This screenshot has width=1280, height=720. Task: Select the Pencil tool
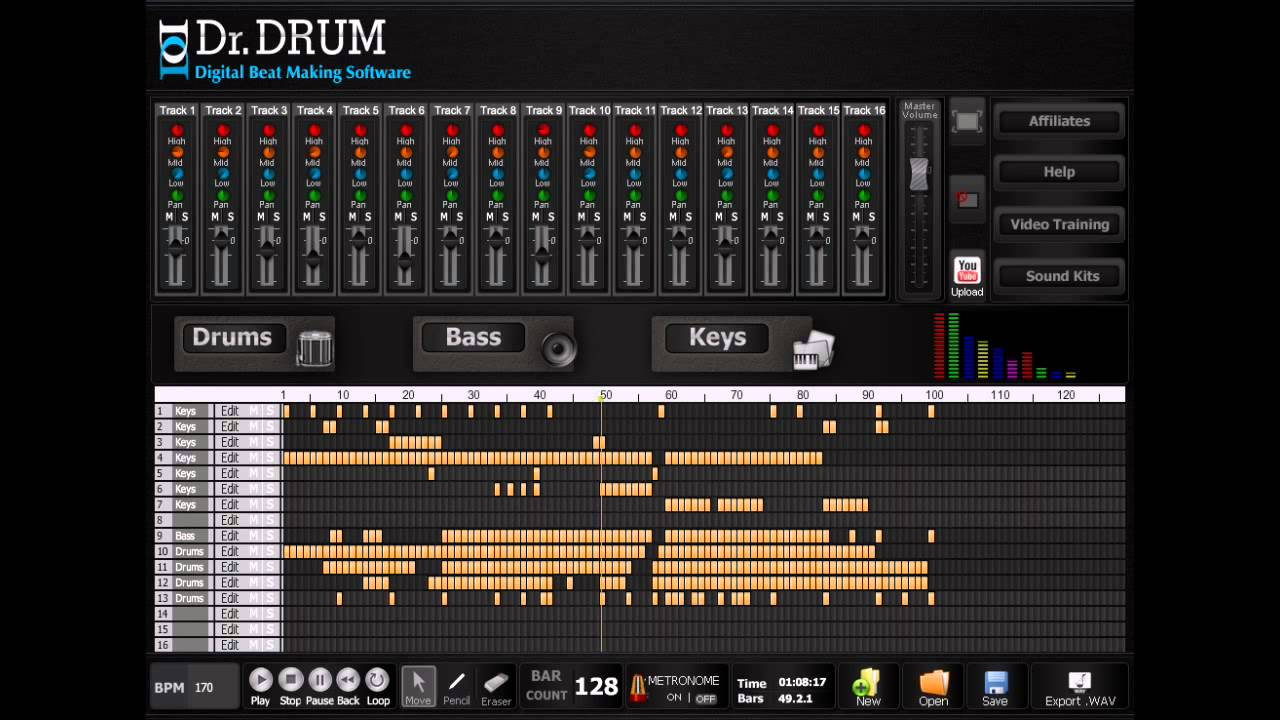(x=456, y=686)
